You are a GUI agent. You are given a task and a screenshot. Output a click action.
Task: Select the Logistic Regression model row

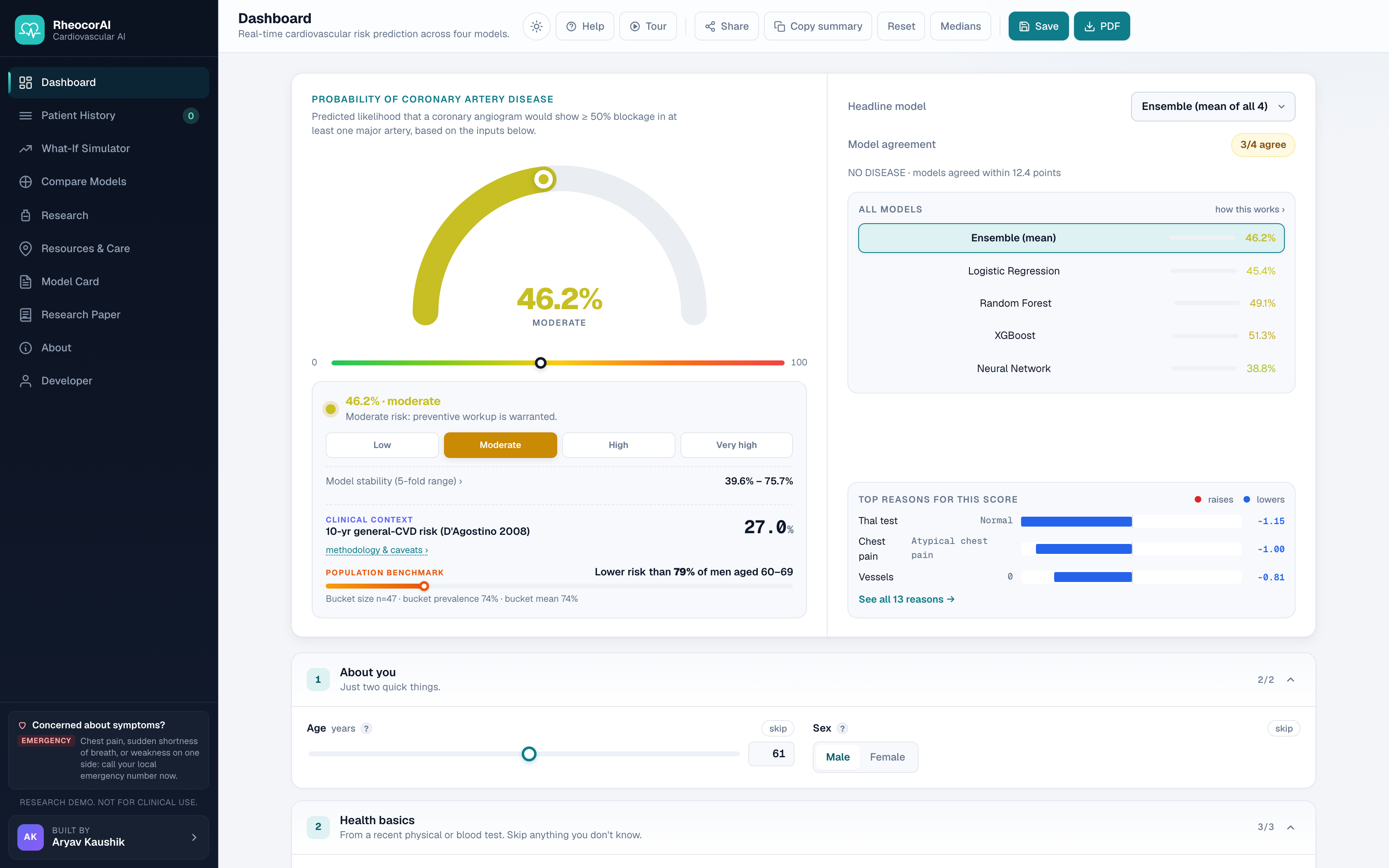tap(1071, 271)
